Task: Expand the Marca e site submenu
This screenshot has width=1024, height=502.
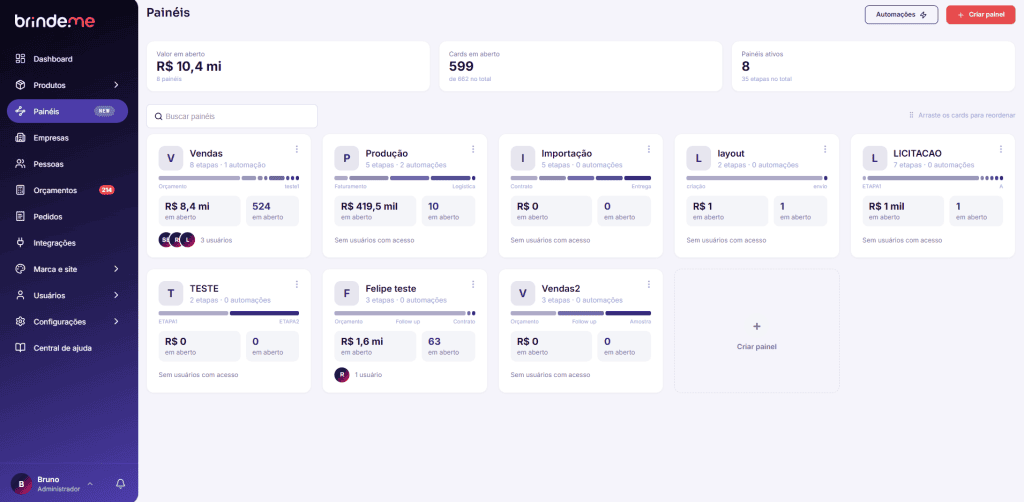Action: click(67, 269)
